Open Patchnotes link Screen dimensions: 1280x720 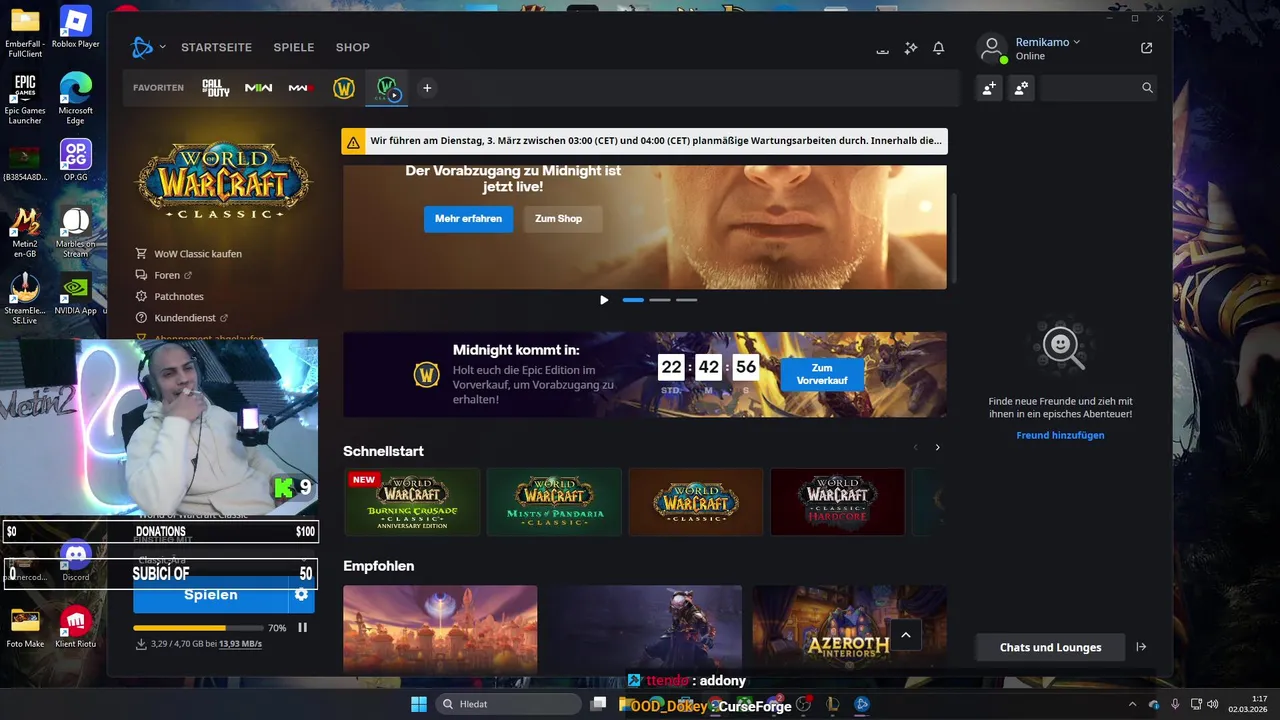tap(179, 297)
